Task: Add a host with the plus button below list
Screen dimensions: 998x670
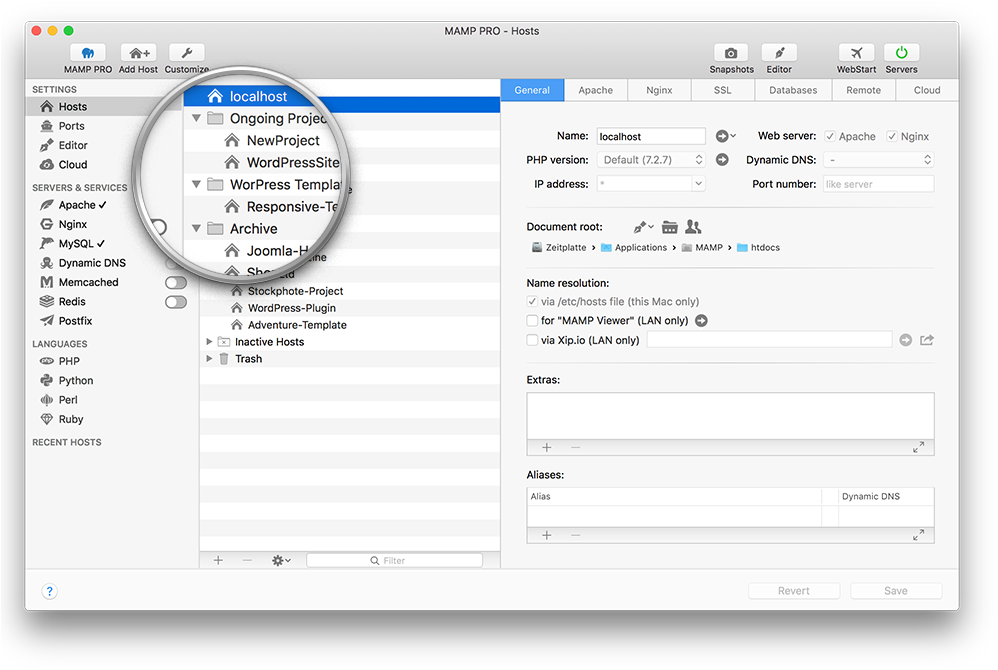Action: point(218,561)
